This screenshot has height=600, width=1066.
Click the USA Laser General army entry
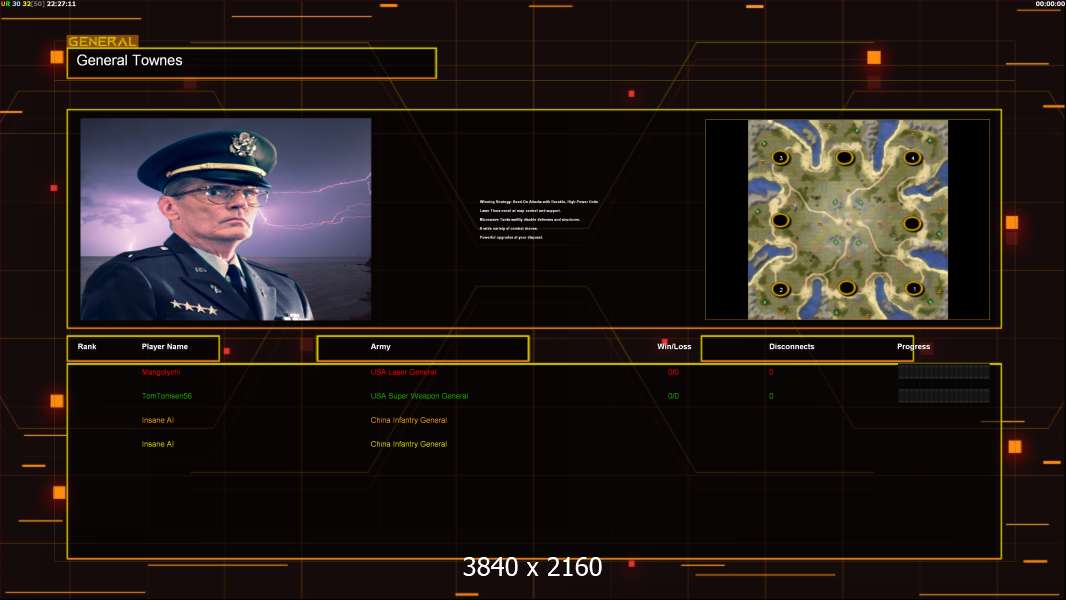coord(404,372)
